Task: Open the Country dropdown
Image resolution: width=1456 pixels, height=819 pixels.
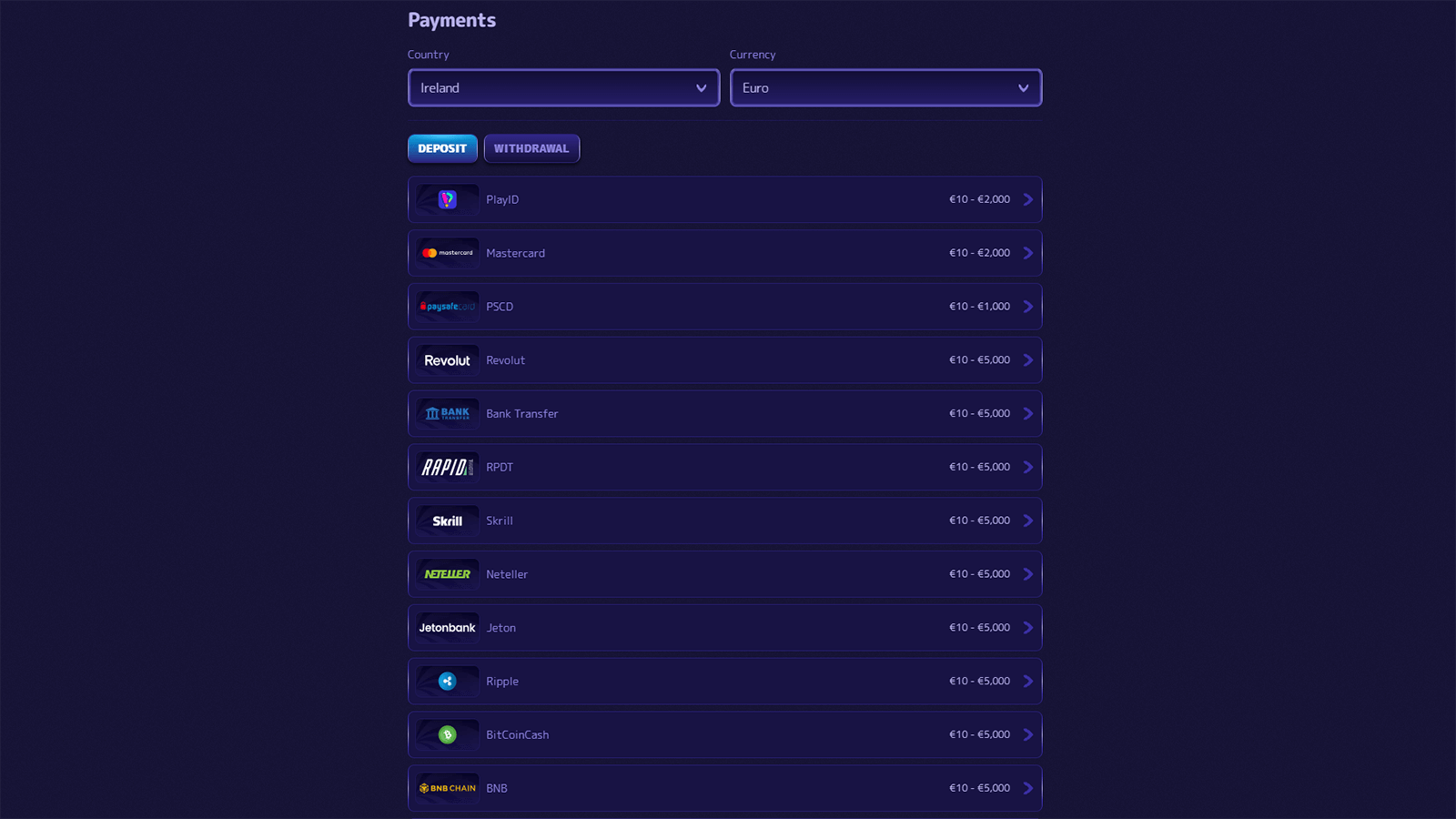Action: pyautogui.click(x=562, y=87)
